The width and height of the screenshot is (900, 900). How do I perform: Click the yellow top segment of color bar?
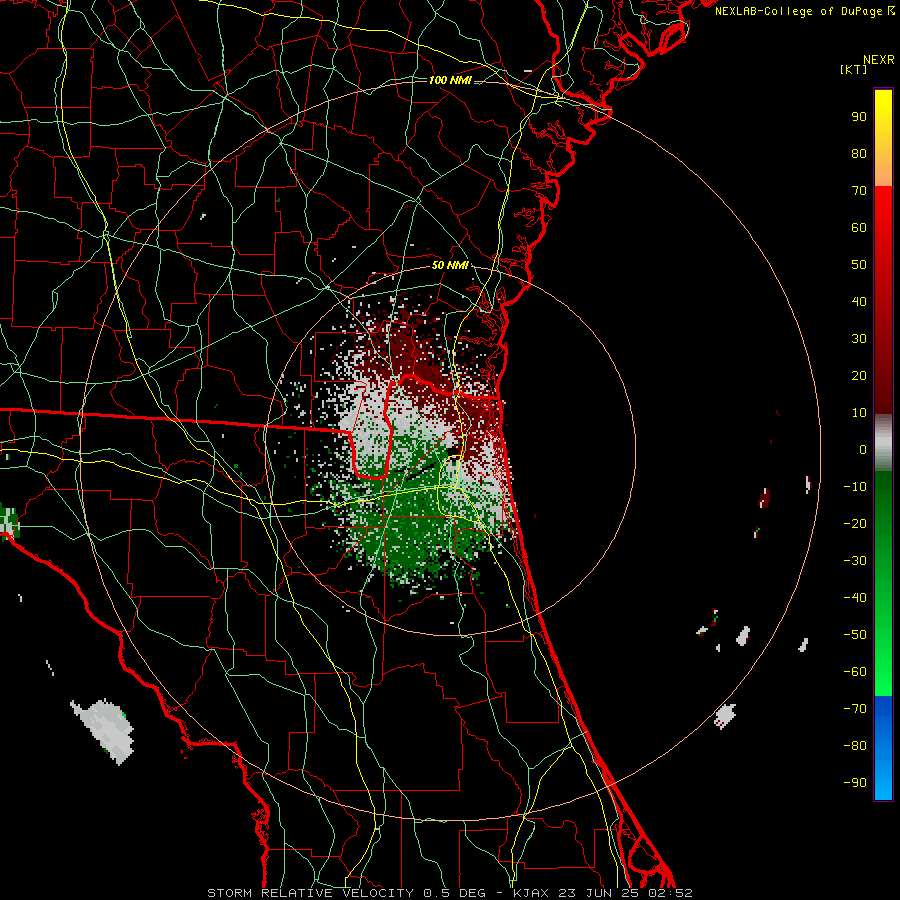point(883,138)
